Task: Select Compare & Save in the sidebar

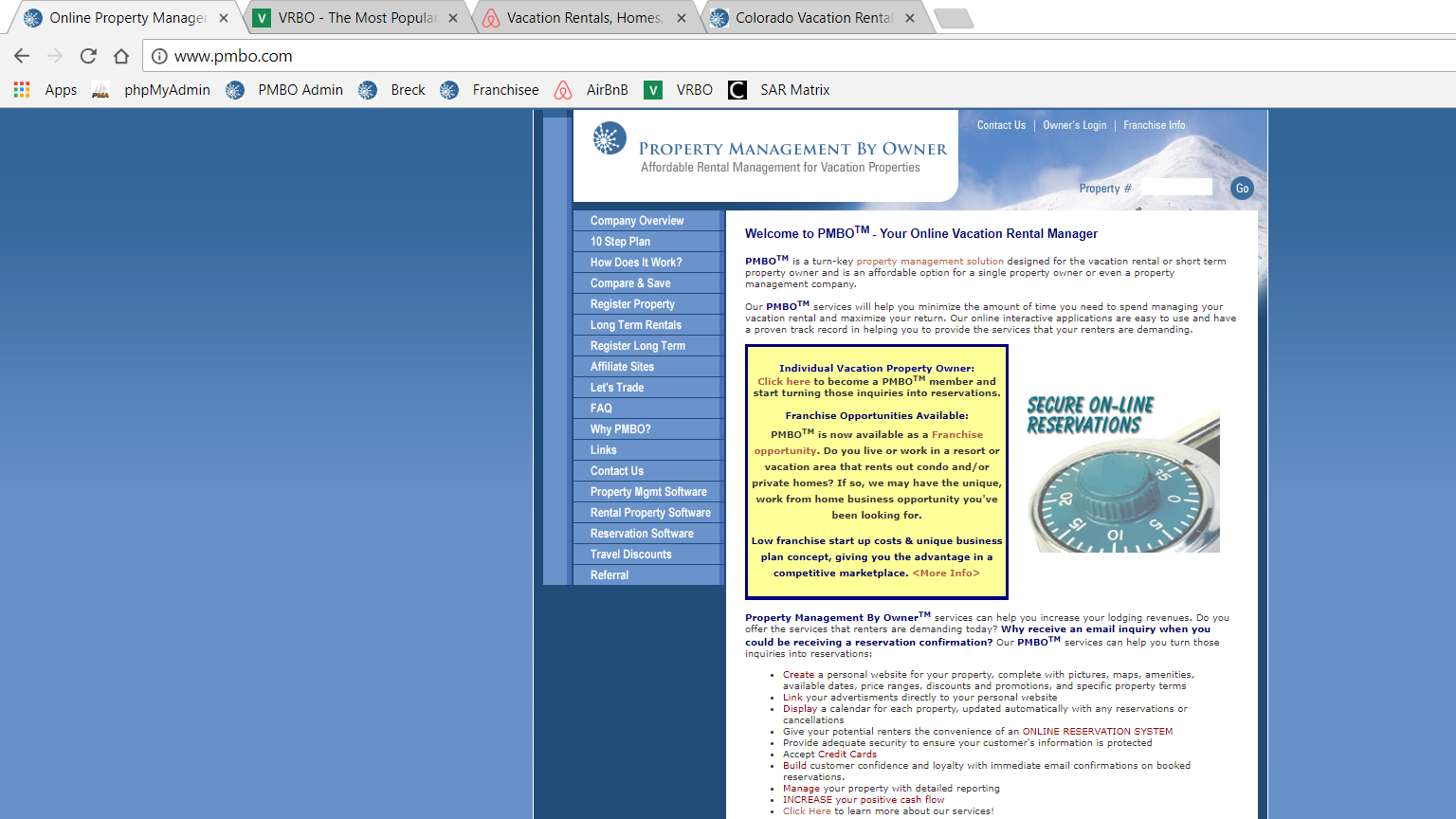Action: tap(648, 282)
